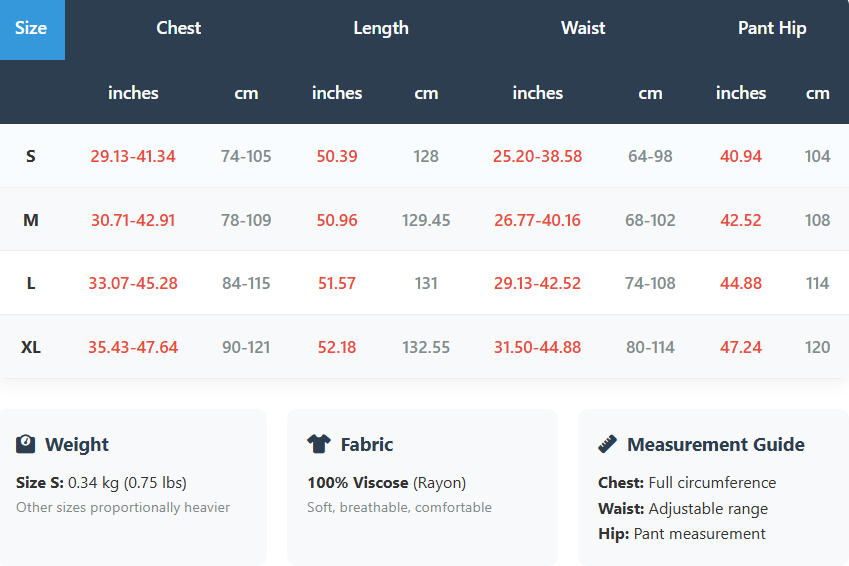Click the L pant hip inches 44.88
849x566 pixels.
[741, 283]
